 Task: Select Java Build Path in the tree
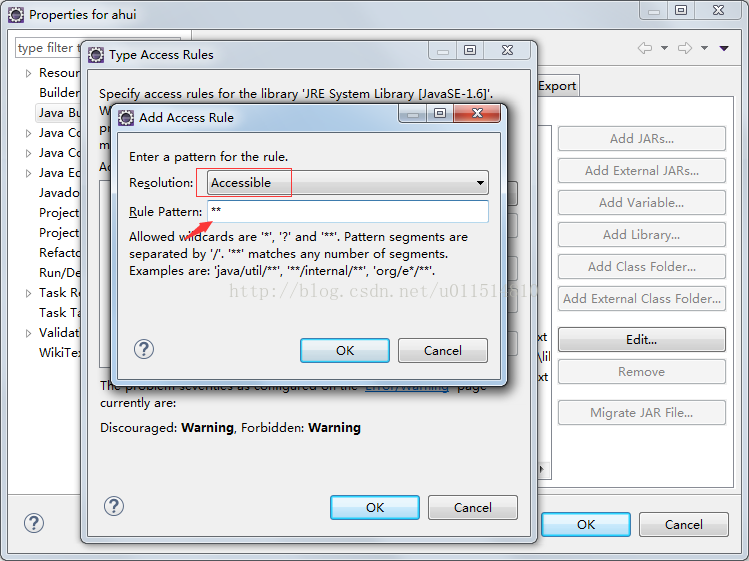pos(59,113)
